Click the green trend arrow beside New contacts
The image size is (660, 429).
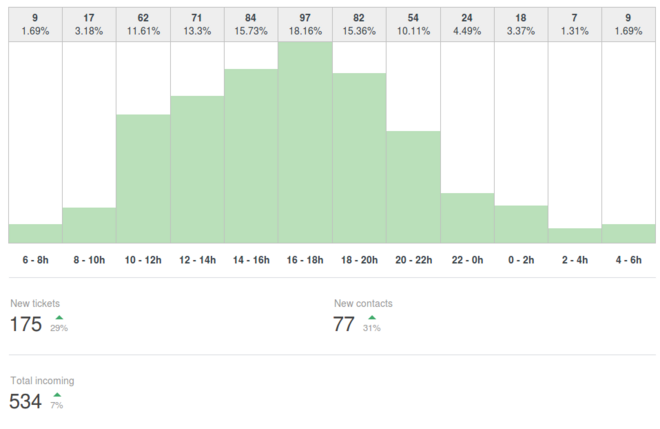click(x=372, y=317)
